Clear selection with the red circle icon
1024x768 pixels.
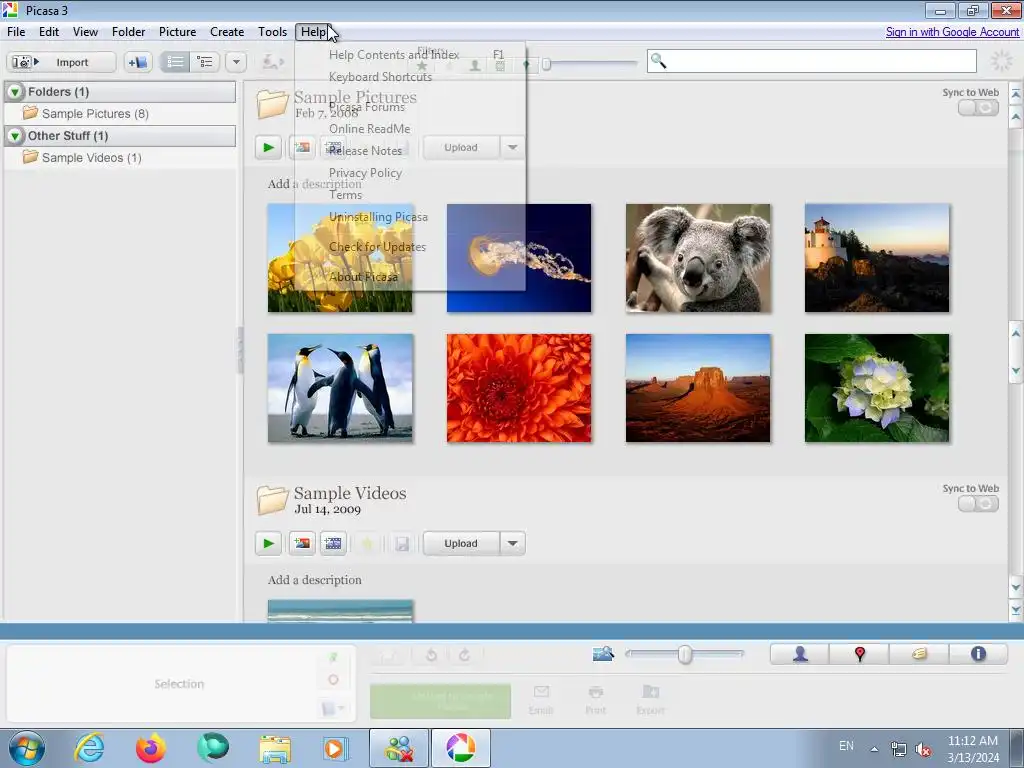(x=333, y=680)
